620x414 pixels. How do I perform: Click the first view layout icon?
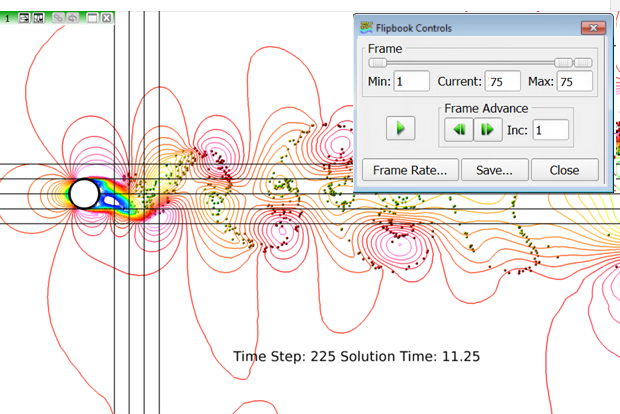(24, 18)
